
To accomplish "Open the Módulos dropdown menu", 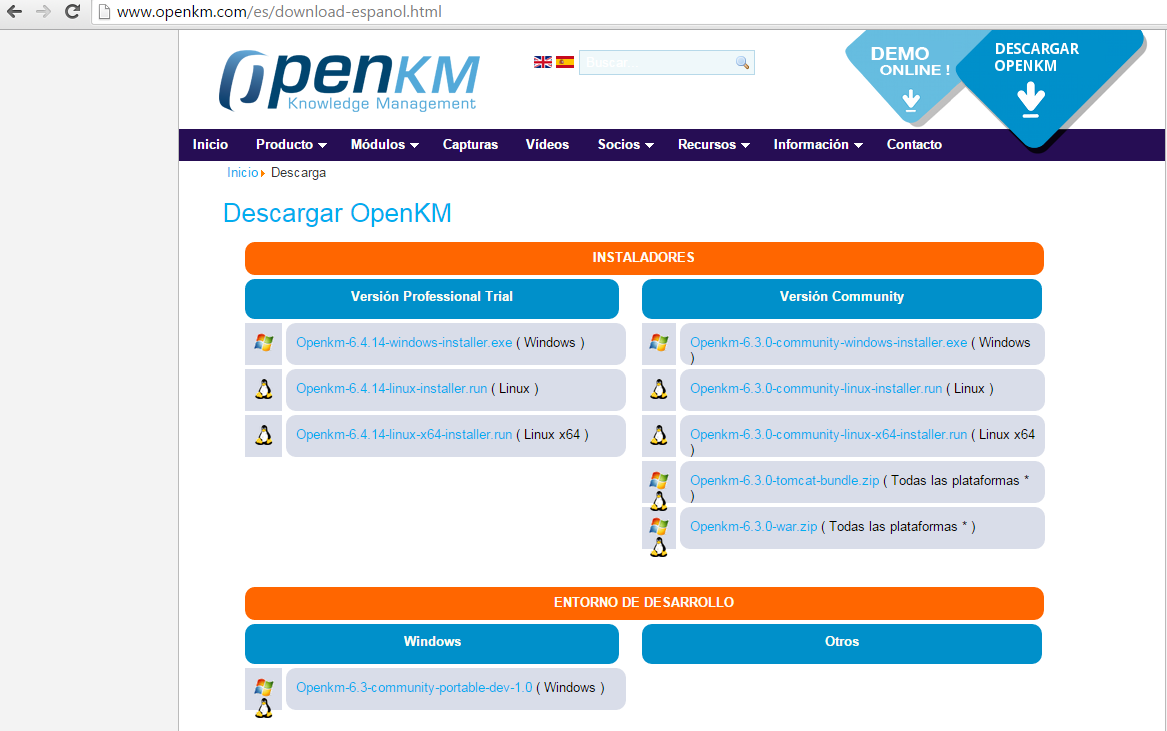I will point(384,145).
